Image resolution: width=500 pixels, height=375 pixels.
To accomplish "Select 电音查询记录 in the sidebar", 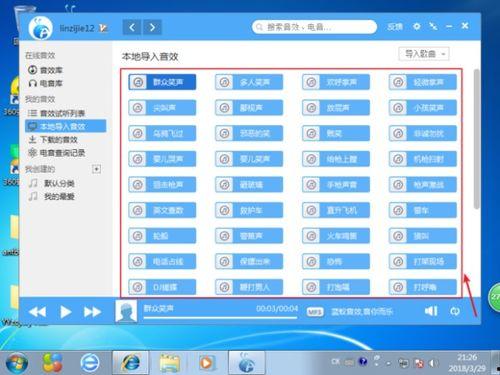I will [x=57, y=153].
